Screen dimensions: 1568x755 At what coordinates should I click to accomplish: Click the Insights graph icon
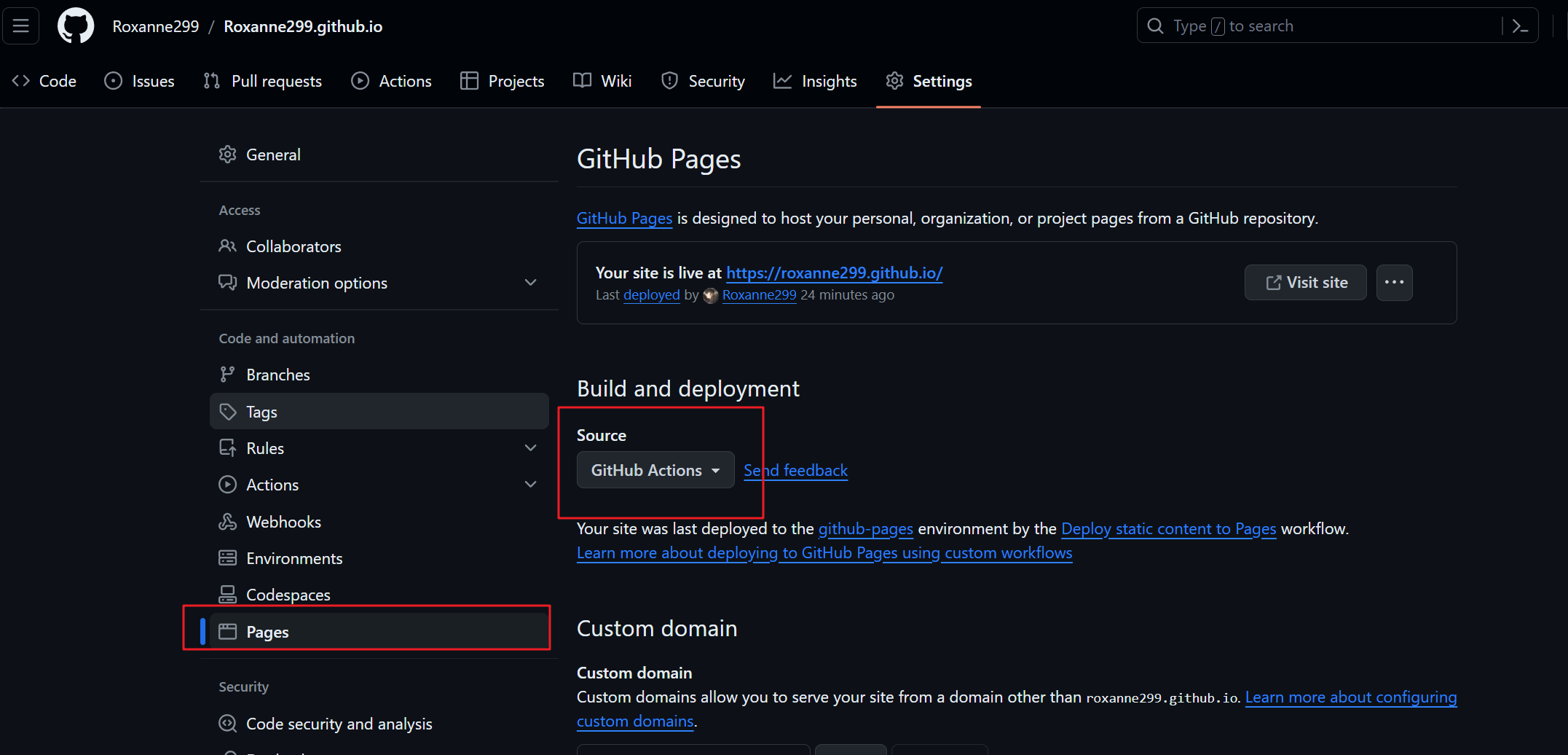point(783,81)
